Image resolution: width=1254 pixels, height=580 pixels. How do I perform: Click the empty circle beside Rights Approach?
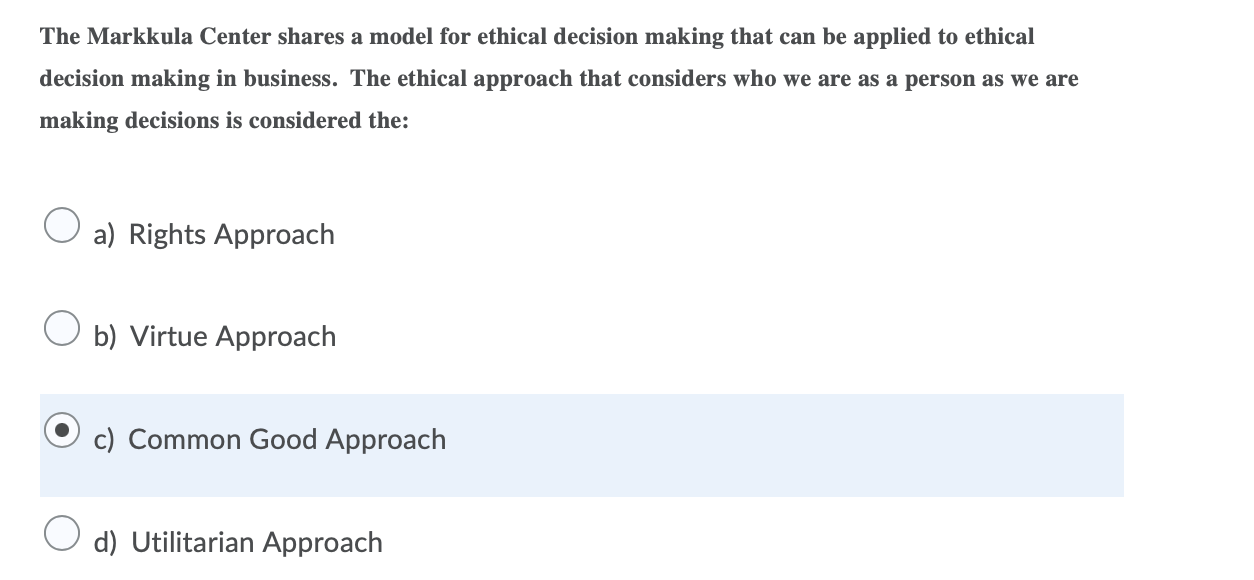click(61, 225)
